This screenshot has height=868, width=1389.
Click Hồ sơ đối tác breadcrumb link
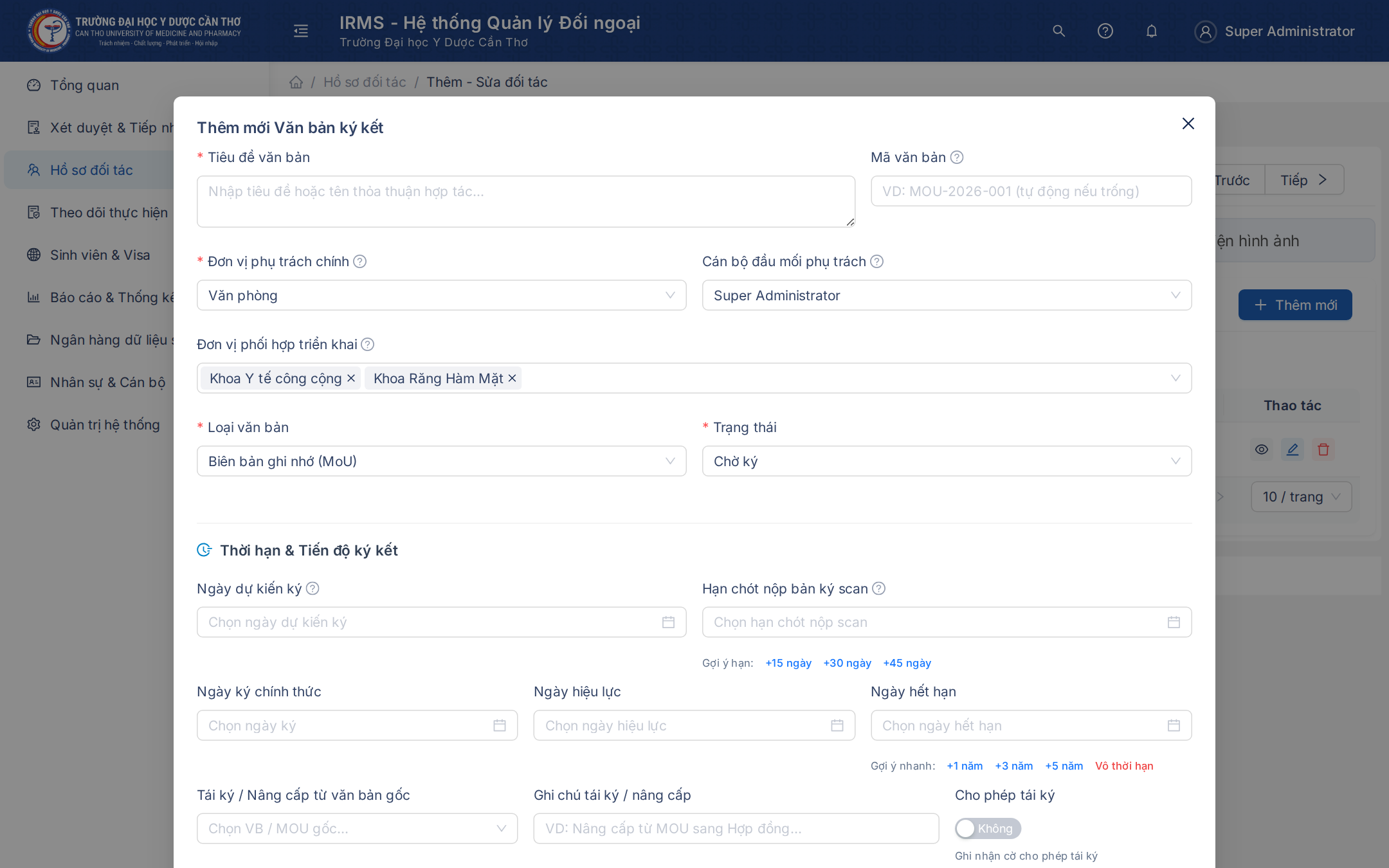point(365,82)
